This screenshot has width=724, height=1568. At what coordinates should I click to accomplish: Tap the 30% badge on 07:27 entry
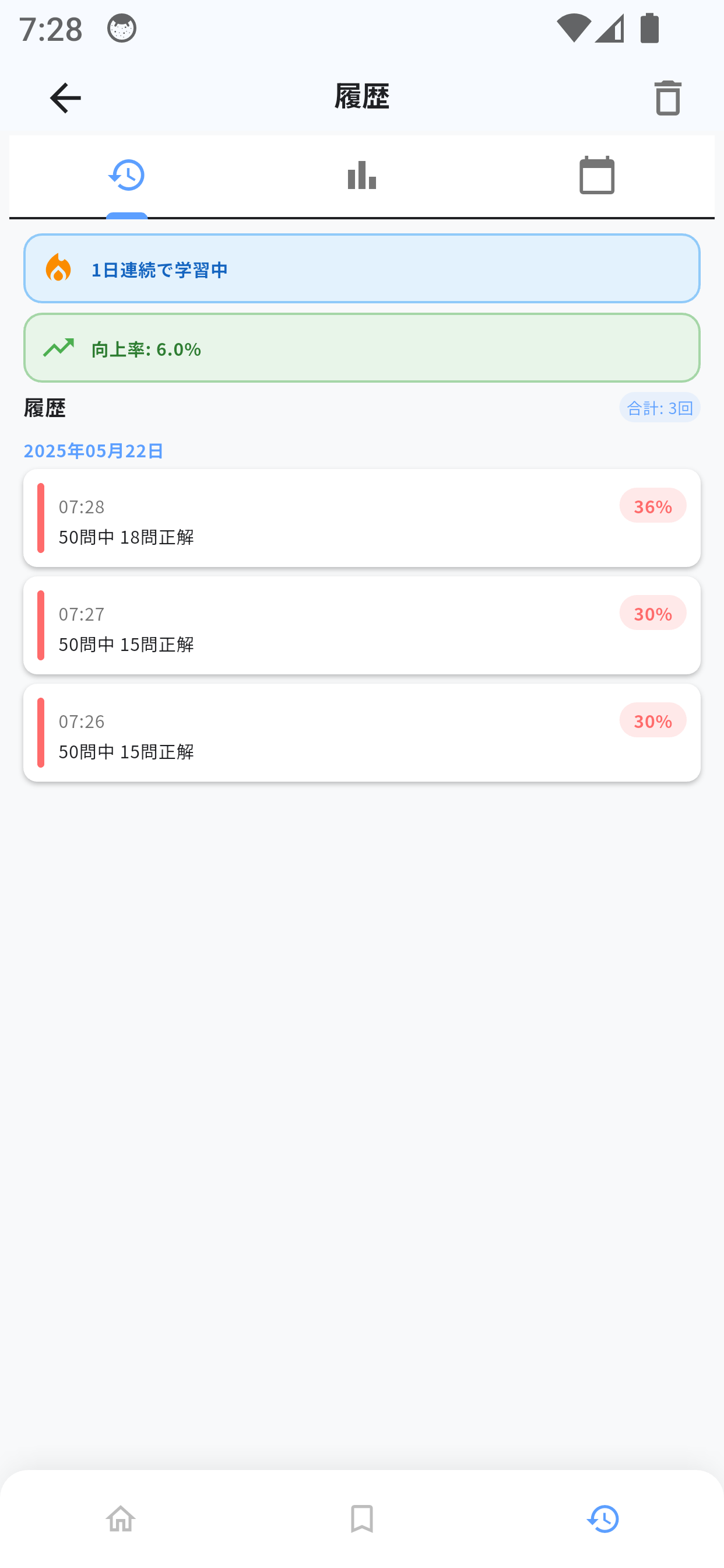(x=653, y=613)
